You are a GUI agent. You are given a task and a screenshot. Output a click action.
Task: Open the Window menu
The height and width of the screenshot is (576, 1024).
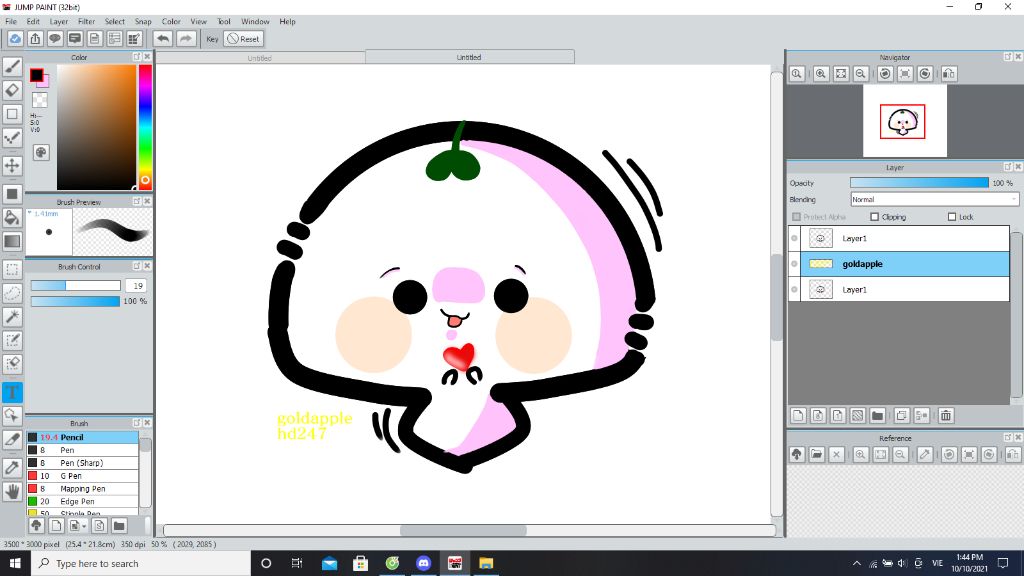click(x=255, y=22)
